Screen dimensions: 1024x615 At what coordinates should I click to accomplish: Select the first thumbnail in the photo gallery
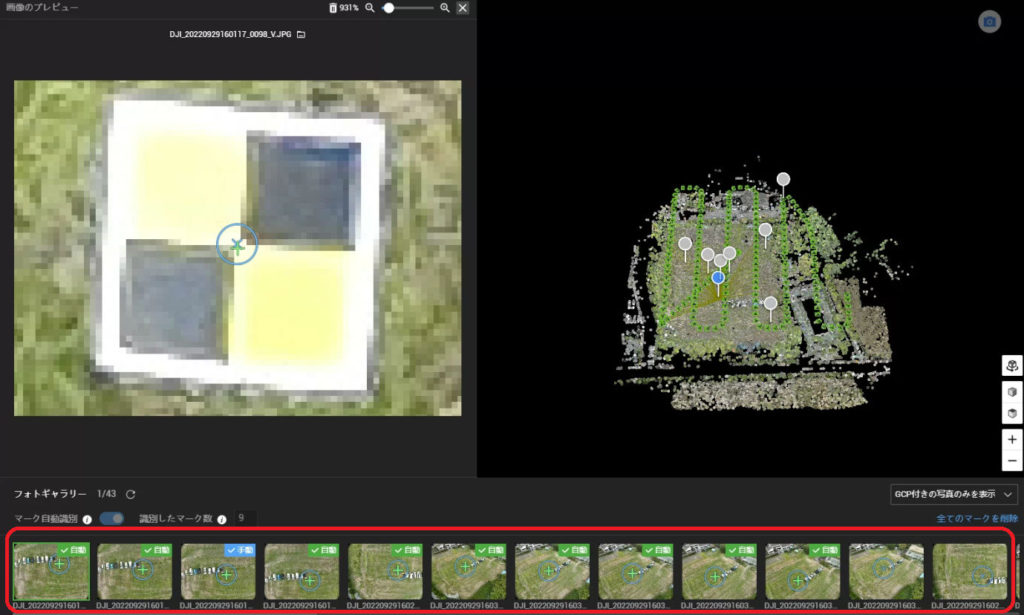pos(51,571)
